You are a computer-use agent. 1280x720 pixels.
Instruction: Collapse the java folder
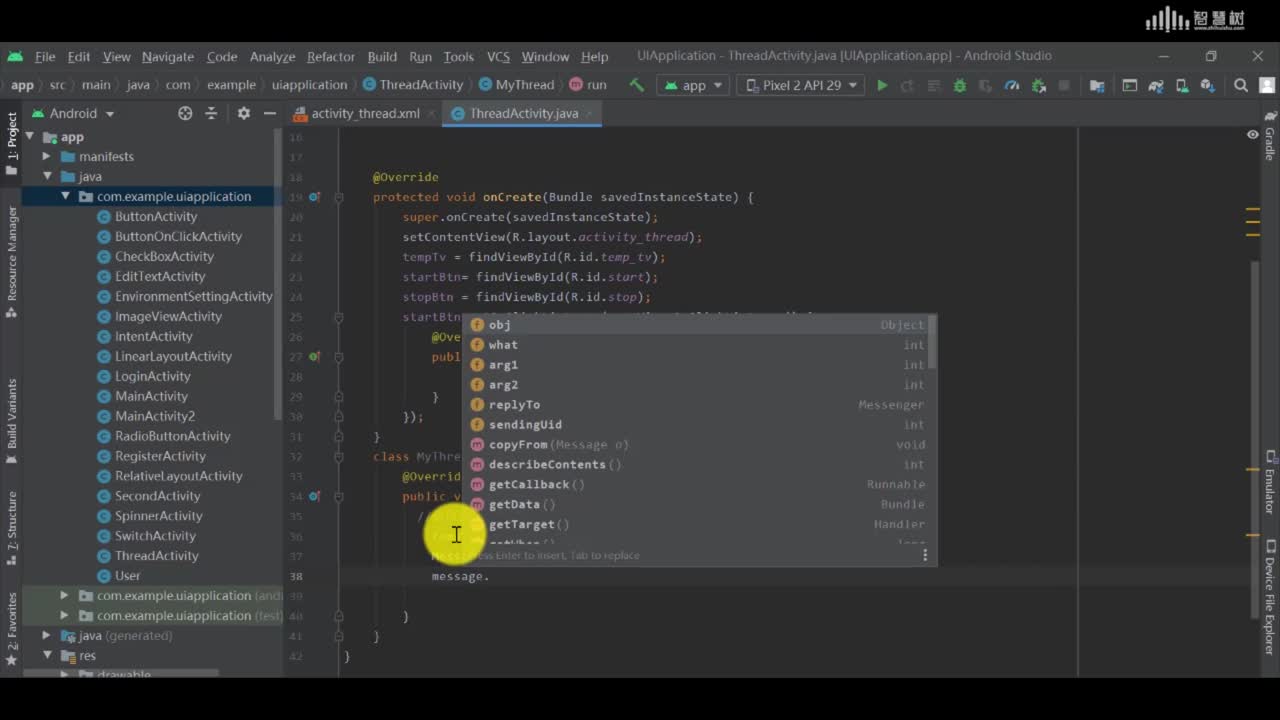tap(46, 177)
